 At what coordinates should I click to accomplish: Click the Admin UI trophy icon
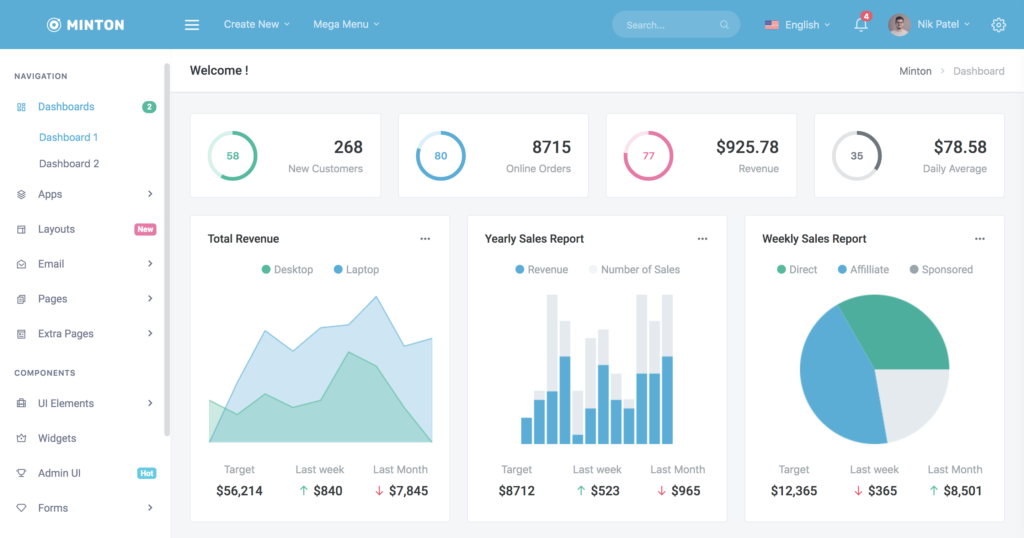click(x=22, y=473)
